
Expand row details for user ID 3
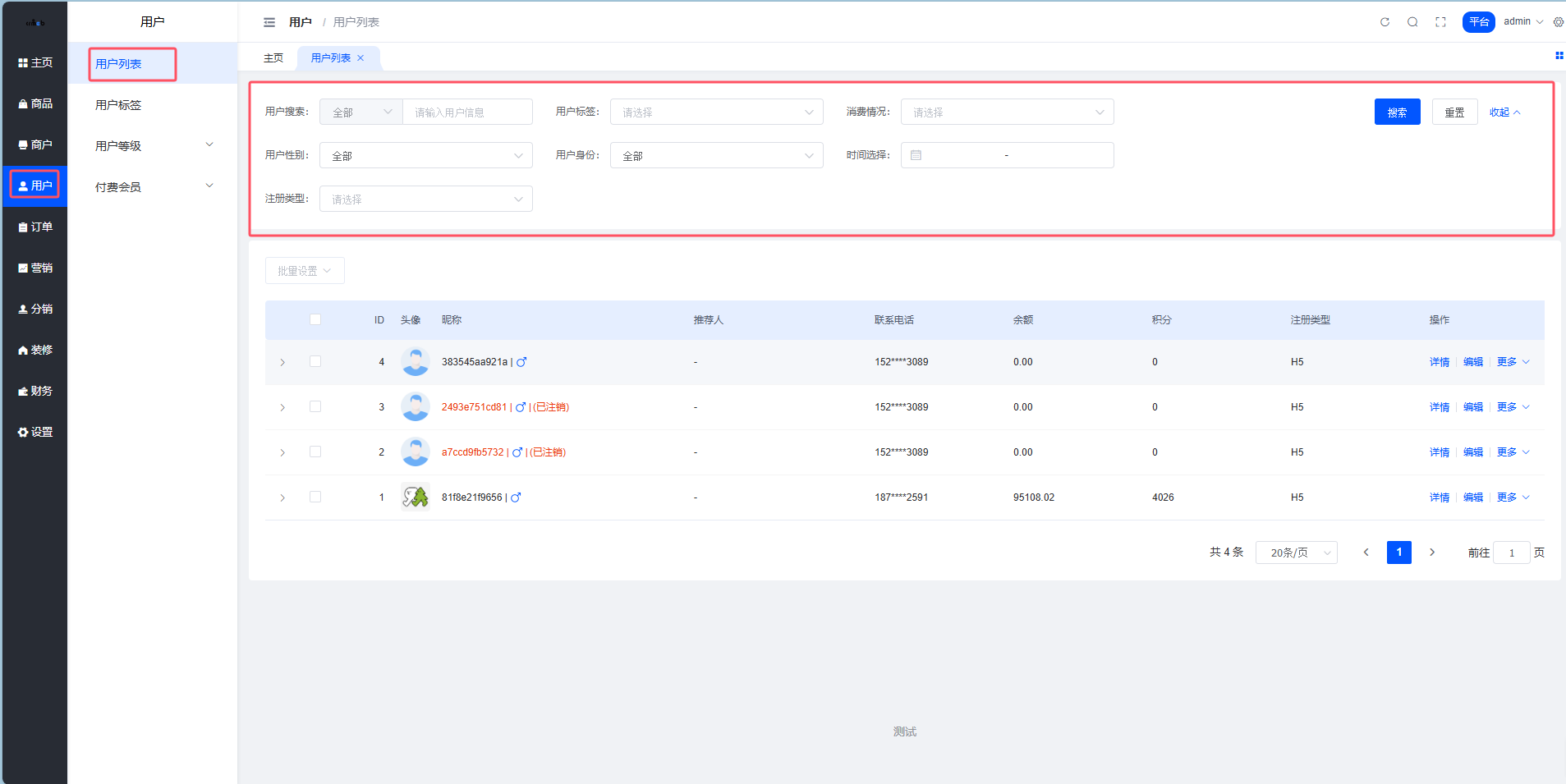[x=282, y=407]
